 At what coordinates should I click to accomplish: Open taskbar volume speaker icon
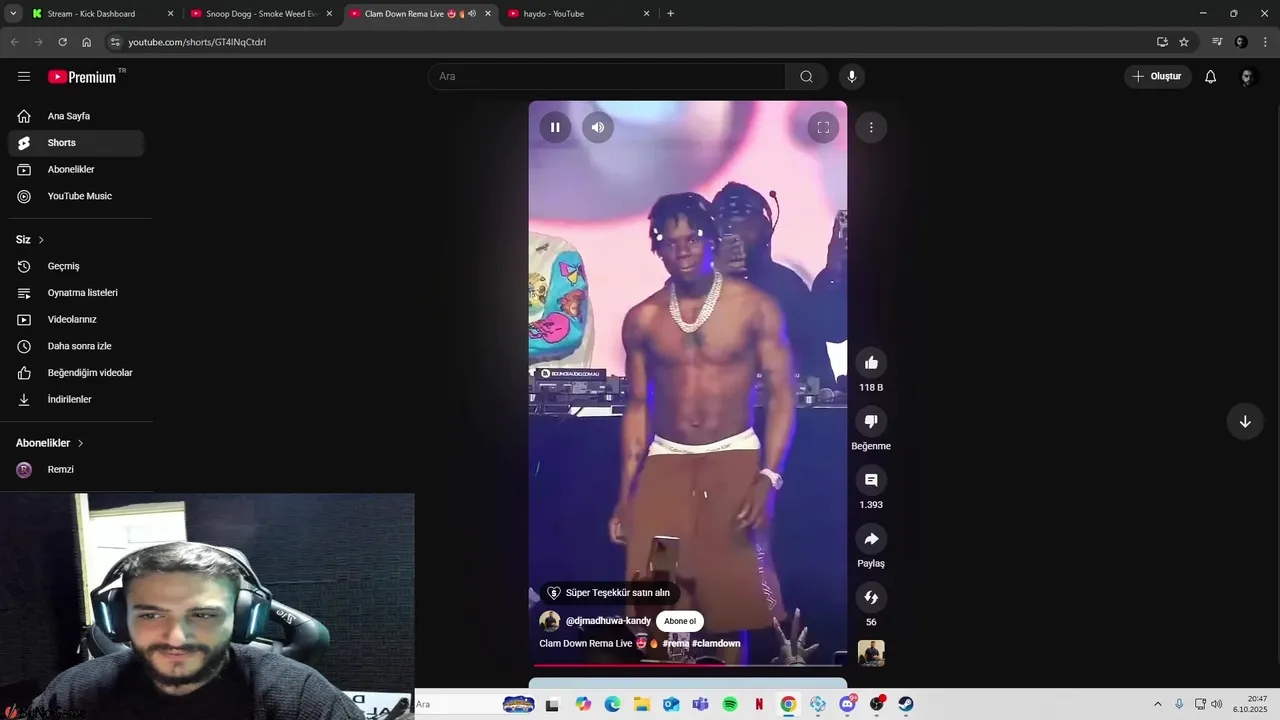click(1217, 704)
